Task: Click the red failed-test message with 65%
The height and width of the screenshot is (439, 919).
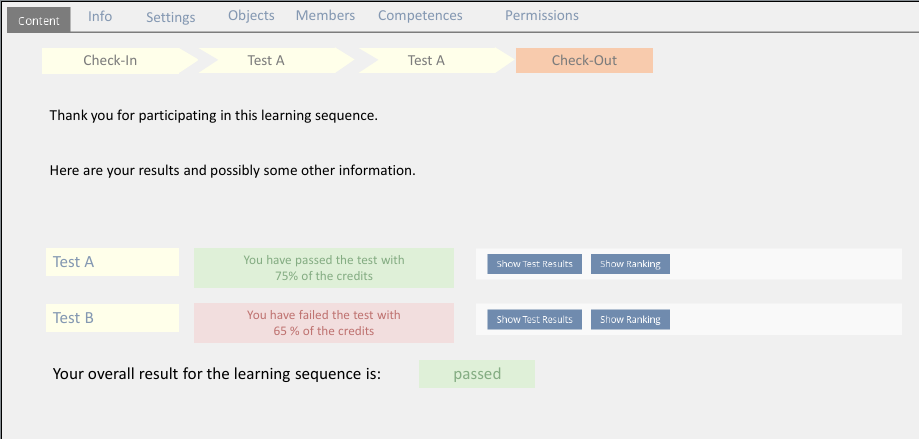Action: point(323,323)
